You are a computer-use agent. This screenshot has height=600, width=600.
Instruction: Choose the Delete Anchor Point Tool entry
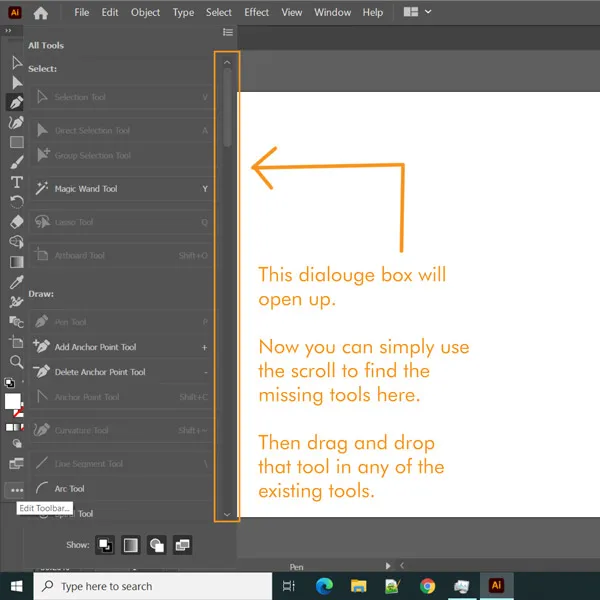coord(99,372)
